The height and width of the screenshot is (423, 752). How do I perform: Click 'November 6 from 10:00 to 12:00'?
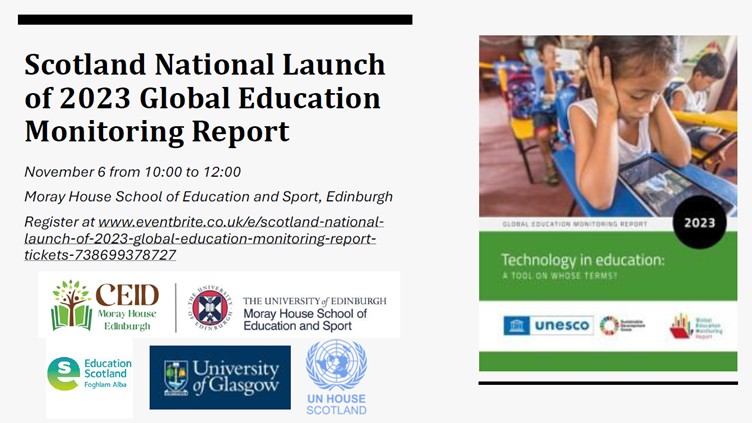click(133, 172)
